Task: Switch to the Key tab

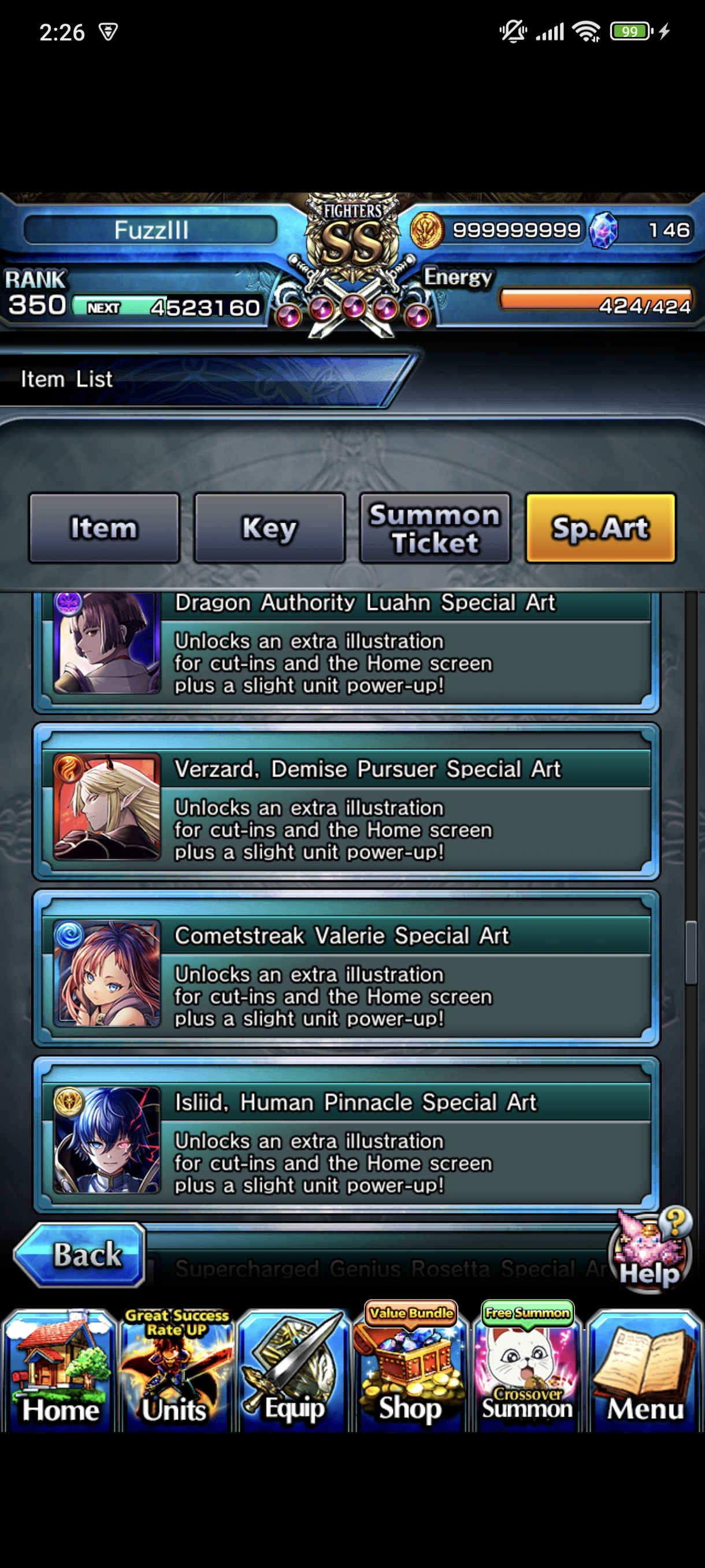Action: click(x=269, y=528)
